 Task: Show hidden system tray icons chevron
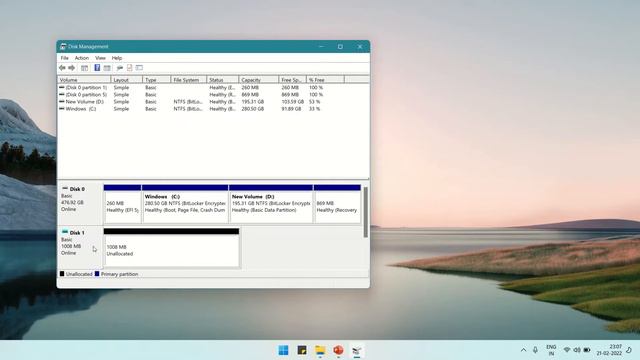(523, 350)
